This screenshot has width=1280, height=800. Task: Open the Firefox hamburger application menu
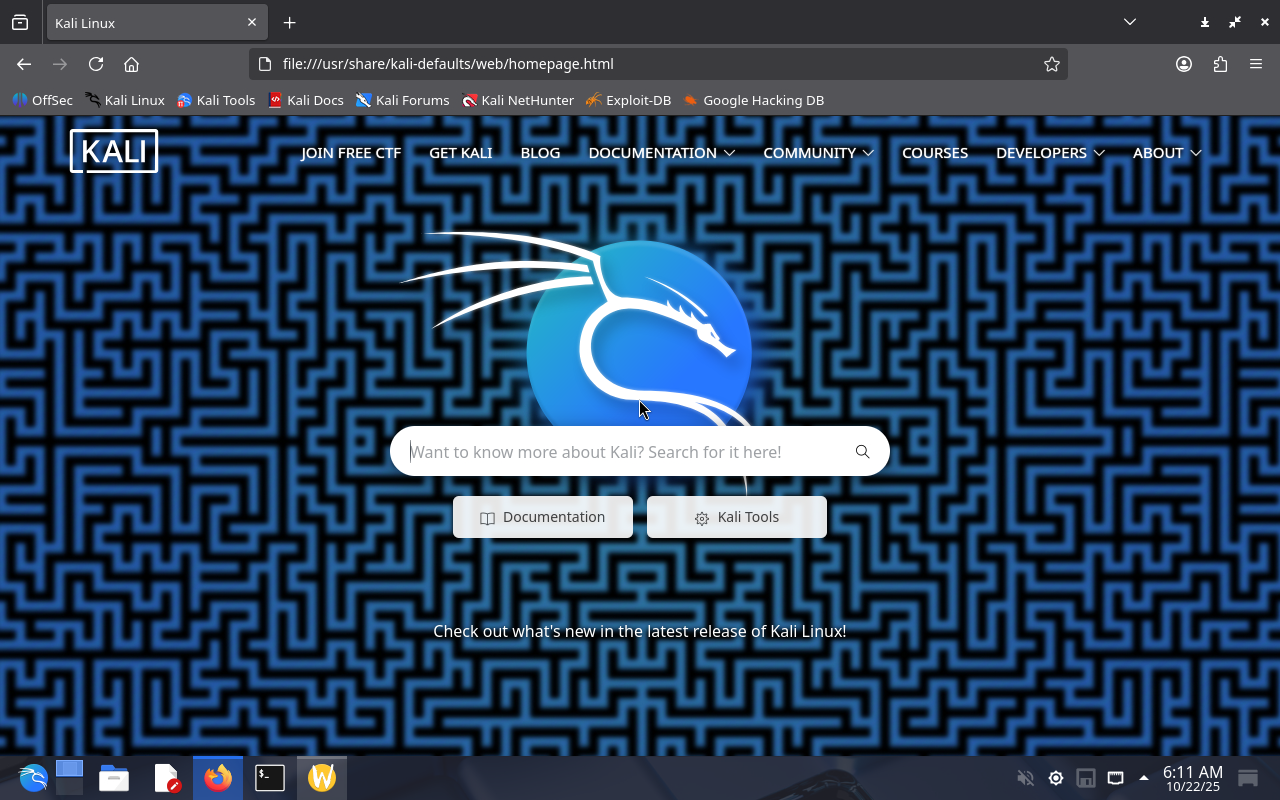point(1256,64)
